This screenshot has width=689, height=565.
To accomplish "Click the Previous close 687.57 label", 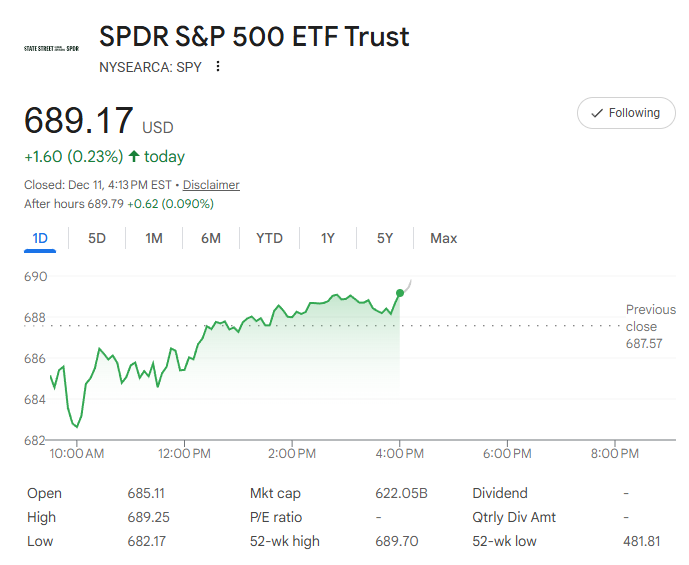I will point(650,327).
